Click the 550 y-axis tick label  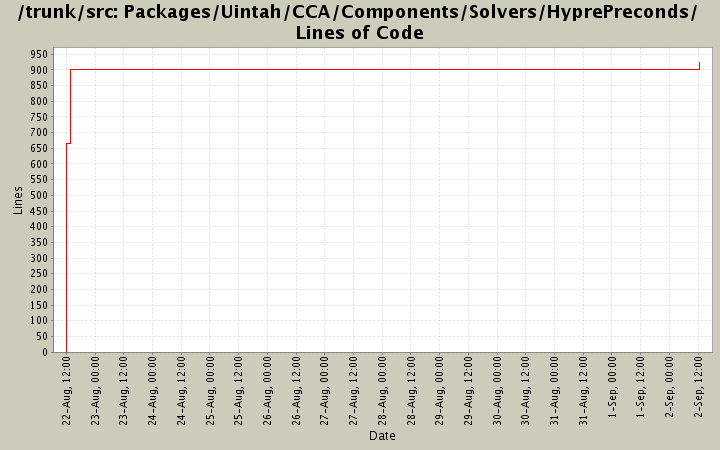(39, 180)
